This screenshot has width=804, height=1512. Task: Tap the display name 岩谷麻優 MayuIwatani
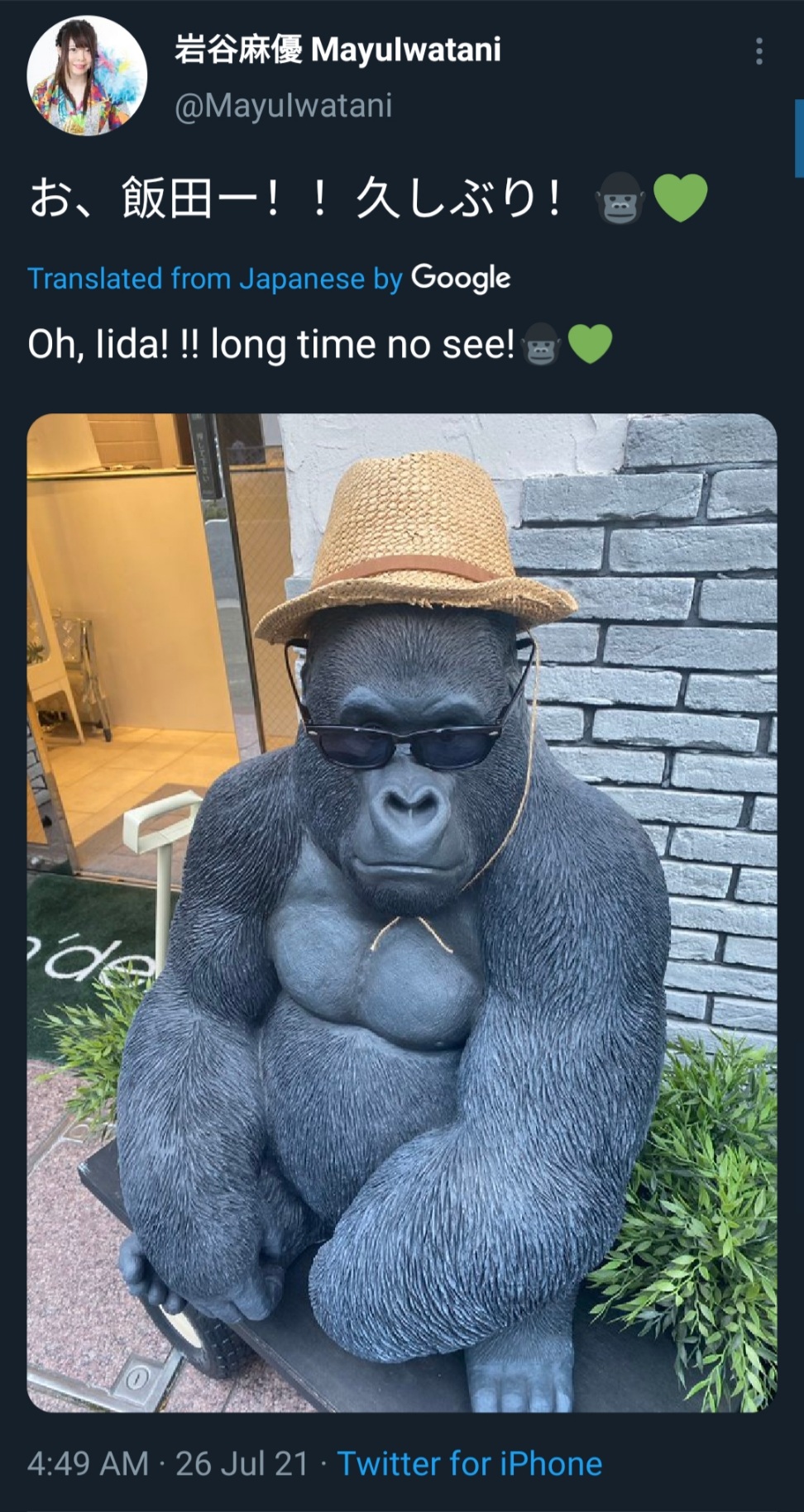click(x=337, y=50)
